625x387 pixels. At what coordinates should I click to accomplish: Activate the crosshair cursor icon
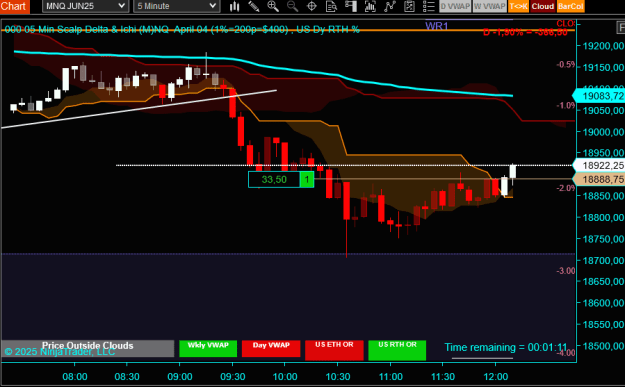312,6
